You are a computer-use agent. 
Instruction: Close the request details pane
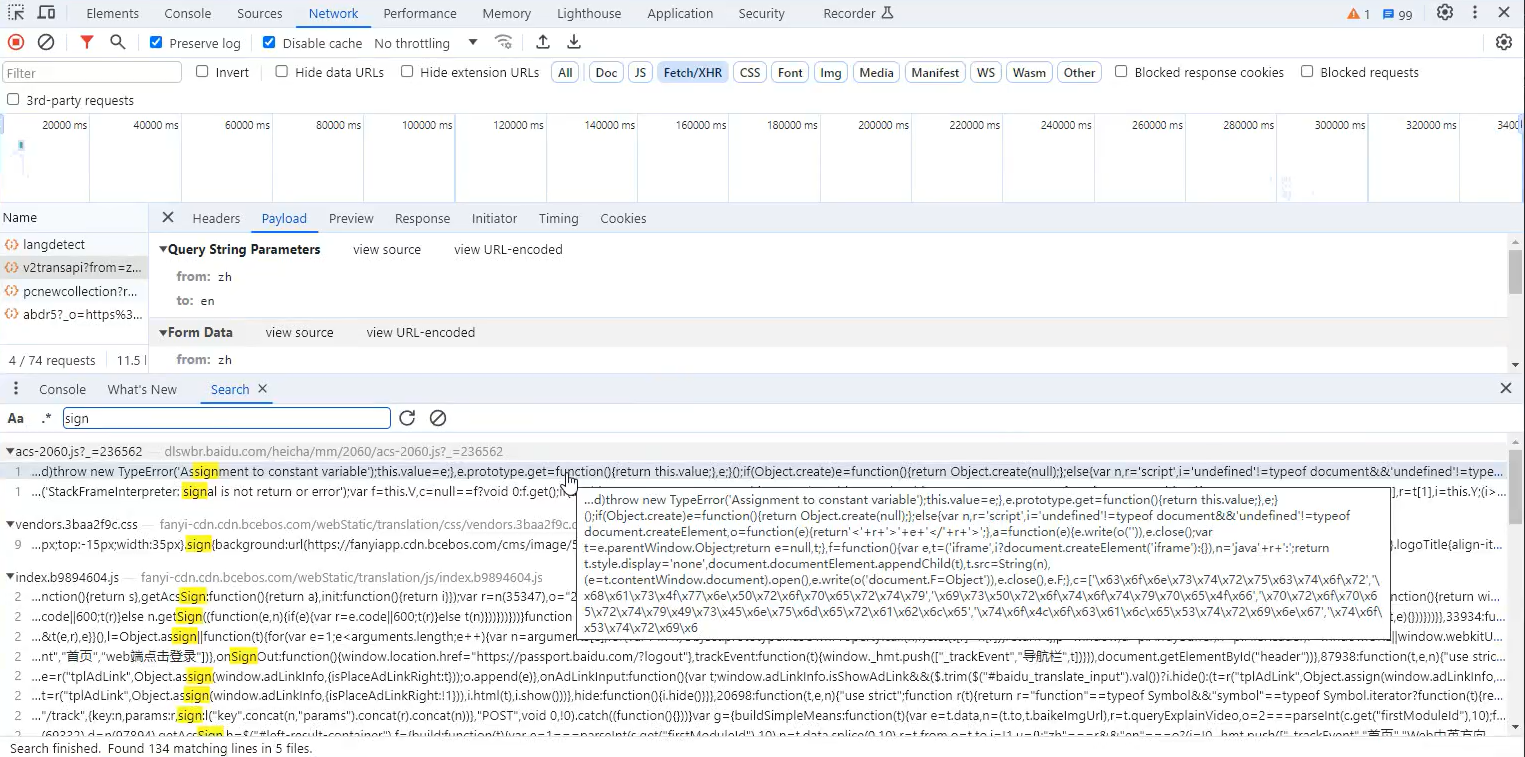168,218
